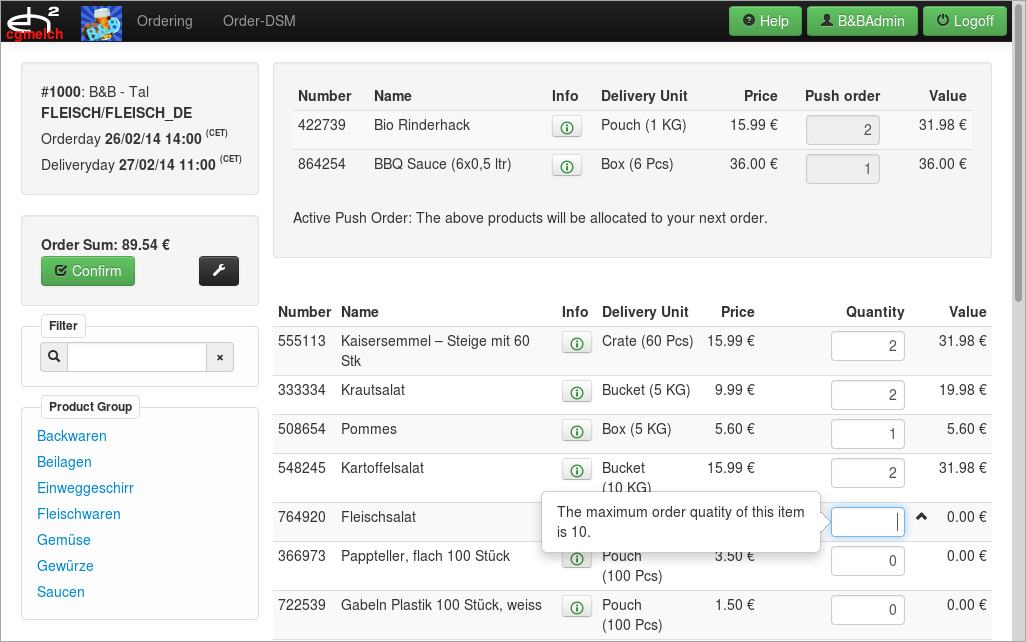Focus the Filter search text field
The height and width of the screenshot is (642, 1026).
[137, 357]
